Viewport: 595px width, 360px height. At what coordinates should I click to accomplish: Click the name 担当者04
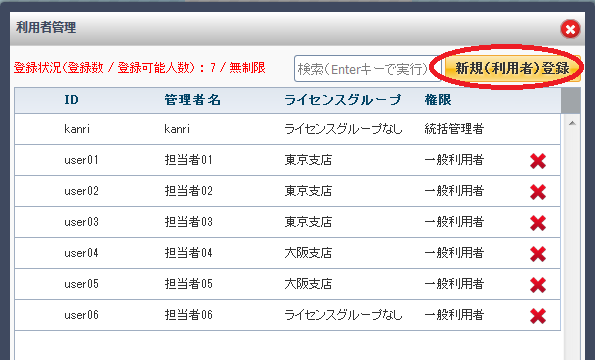(189, 253)
